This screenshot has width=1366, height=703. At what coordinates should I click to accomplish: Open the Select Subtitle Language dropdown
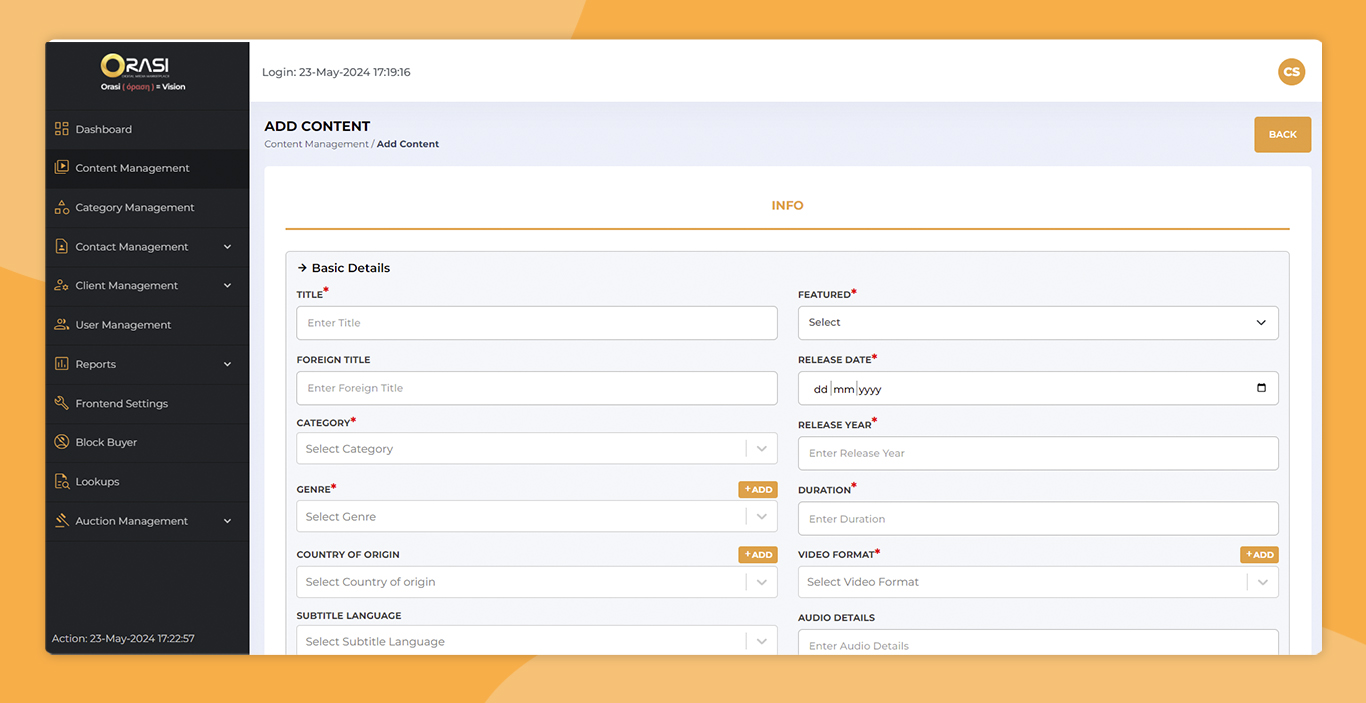coord(537,641)
